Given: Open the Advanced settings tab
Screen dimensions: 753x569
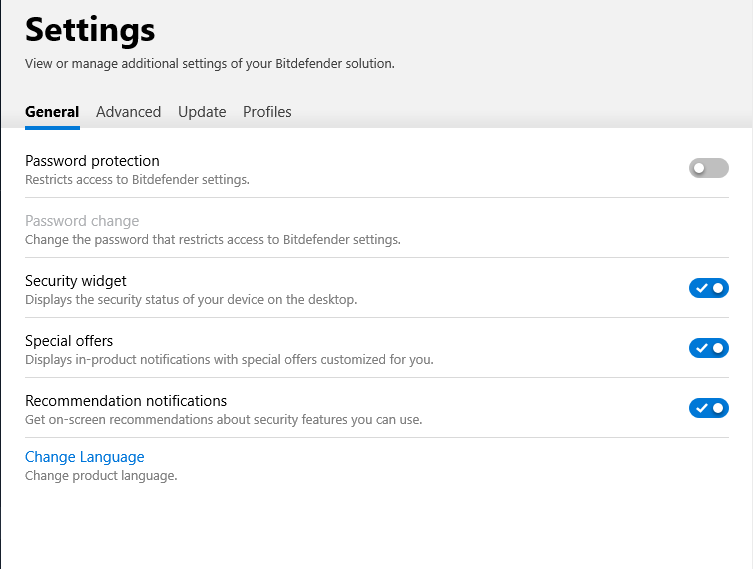Looking at the screenshot, I should coord(128,112).
